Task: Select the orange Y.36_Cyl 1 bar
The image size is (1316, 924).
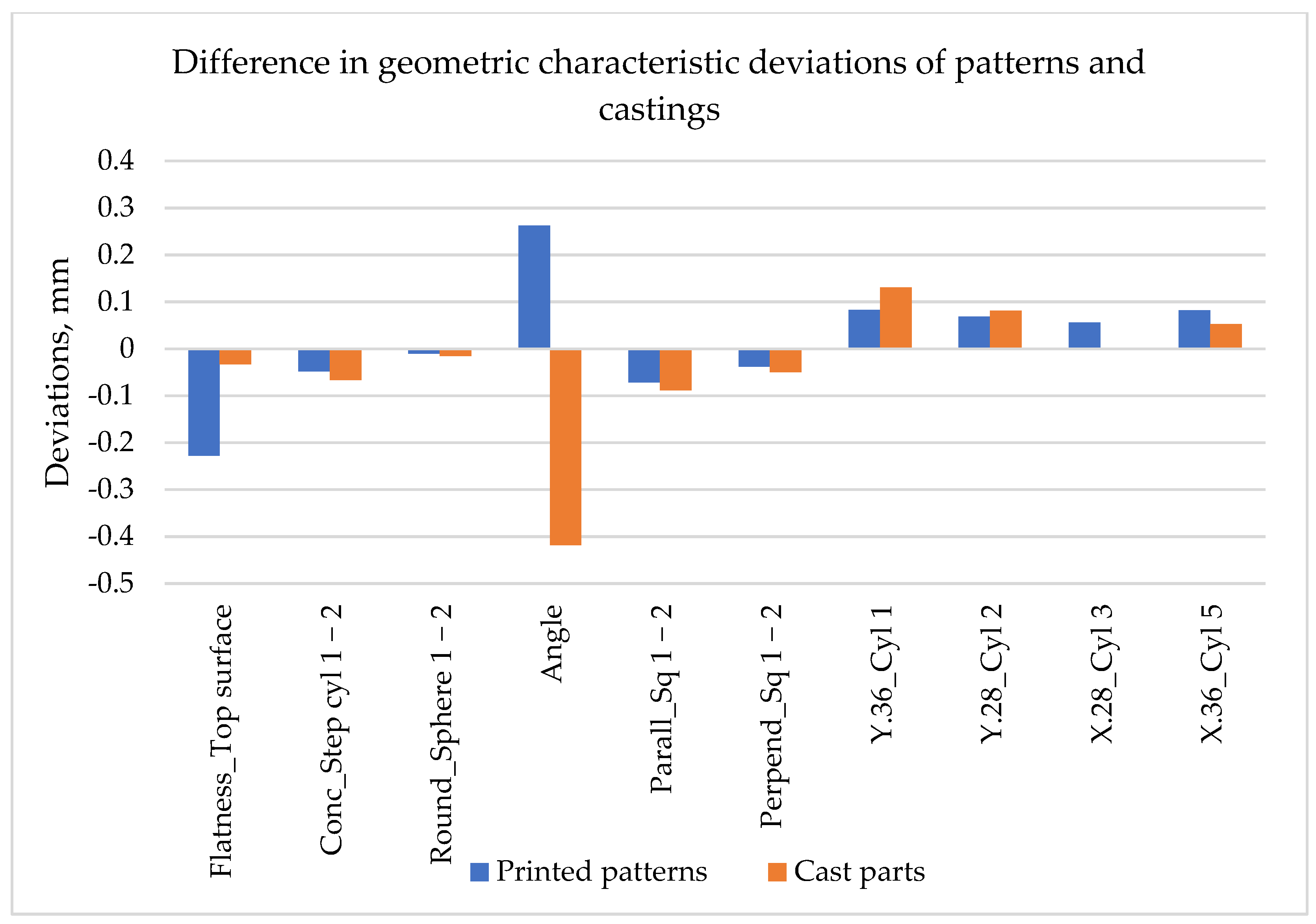Action: pyautogui.click(x=895, y=317)
